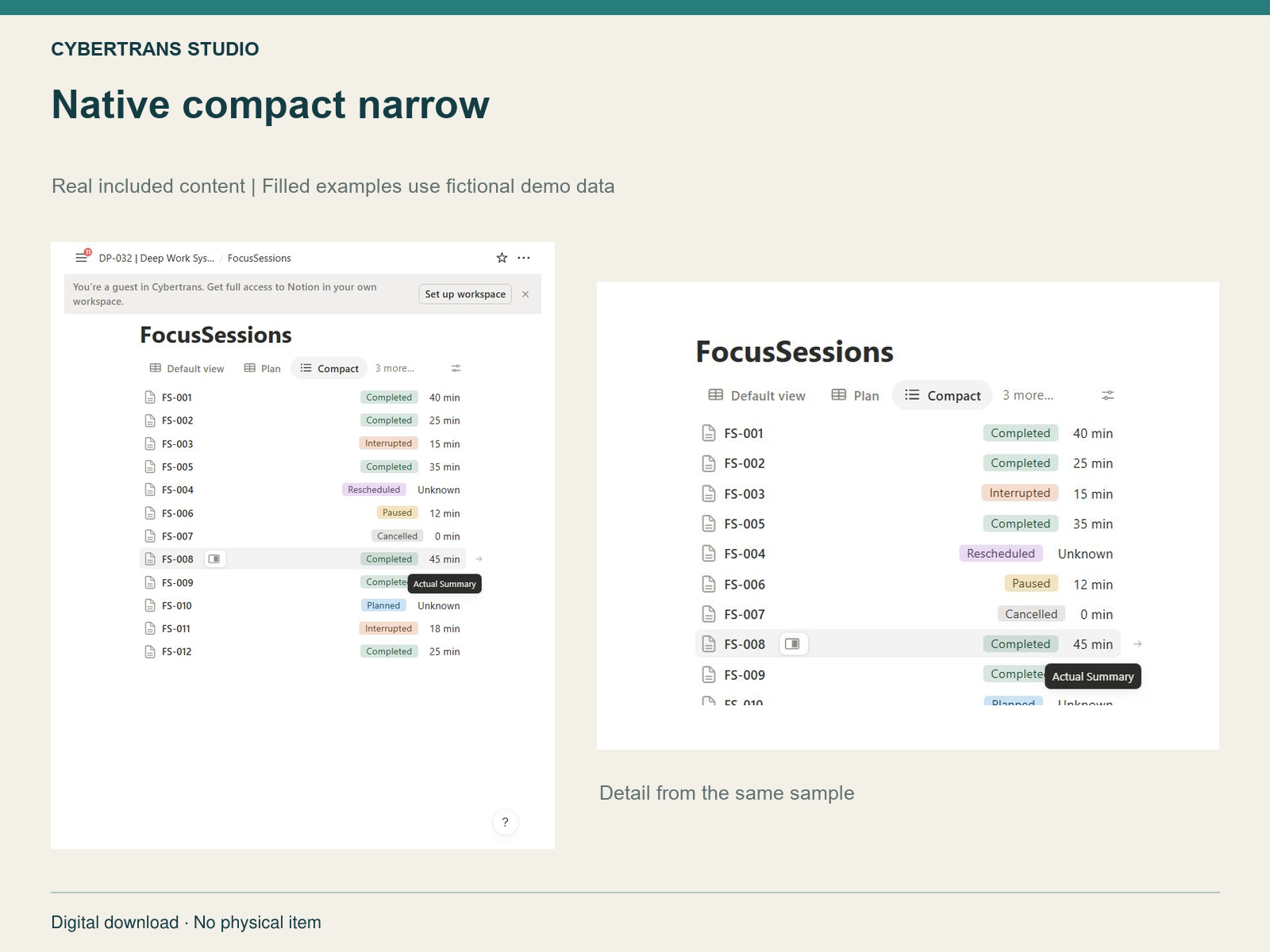Click the 40 min value in detail image
1270x952 pixels.
(1093, 433)
